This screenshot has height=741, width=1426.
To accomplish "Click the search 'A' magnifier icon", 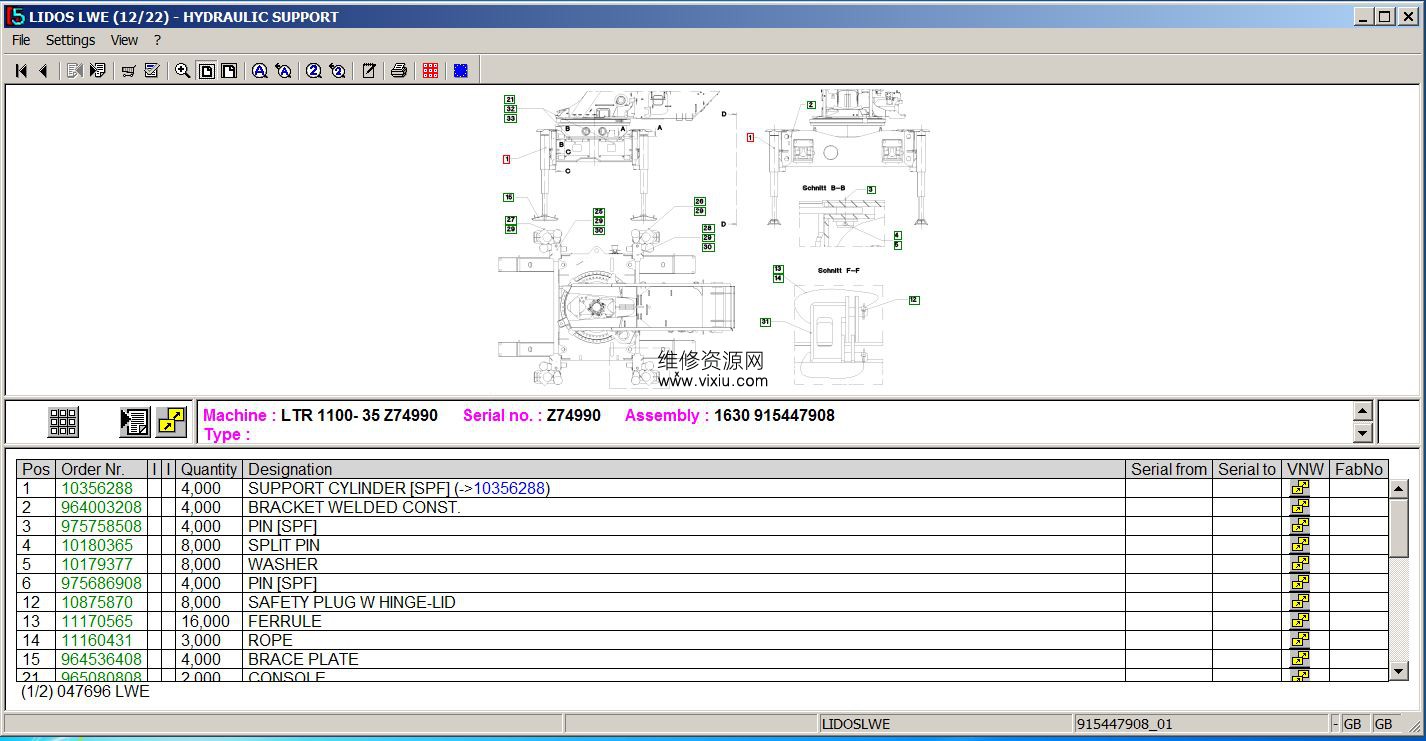I will (259, 71).
